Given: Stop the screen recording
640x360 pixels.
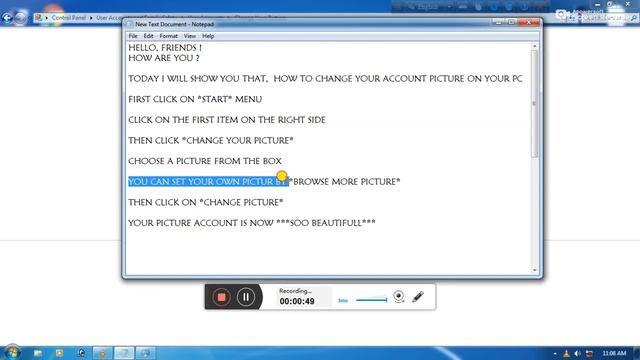Looking at the screenshot, I should (221, 297).
